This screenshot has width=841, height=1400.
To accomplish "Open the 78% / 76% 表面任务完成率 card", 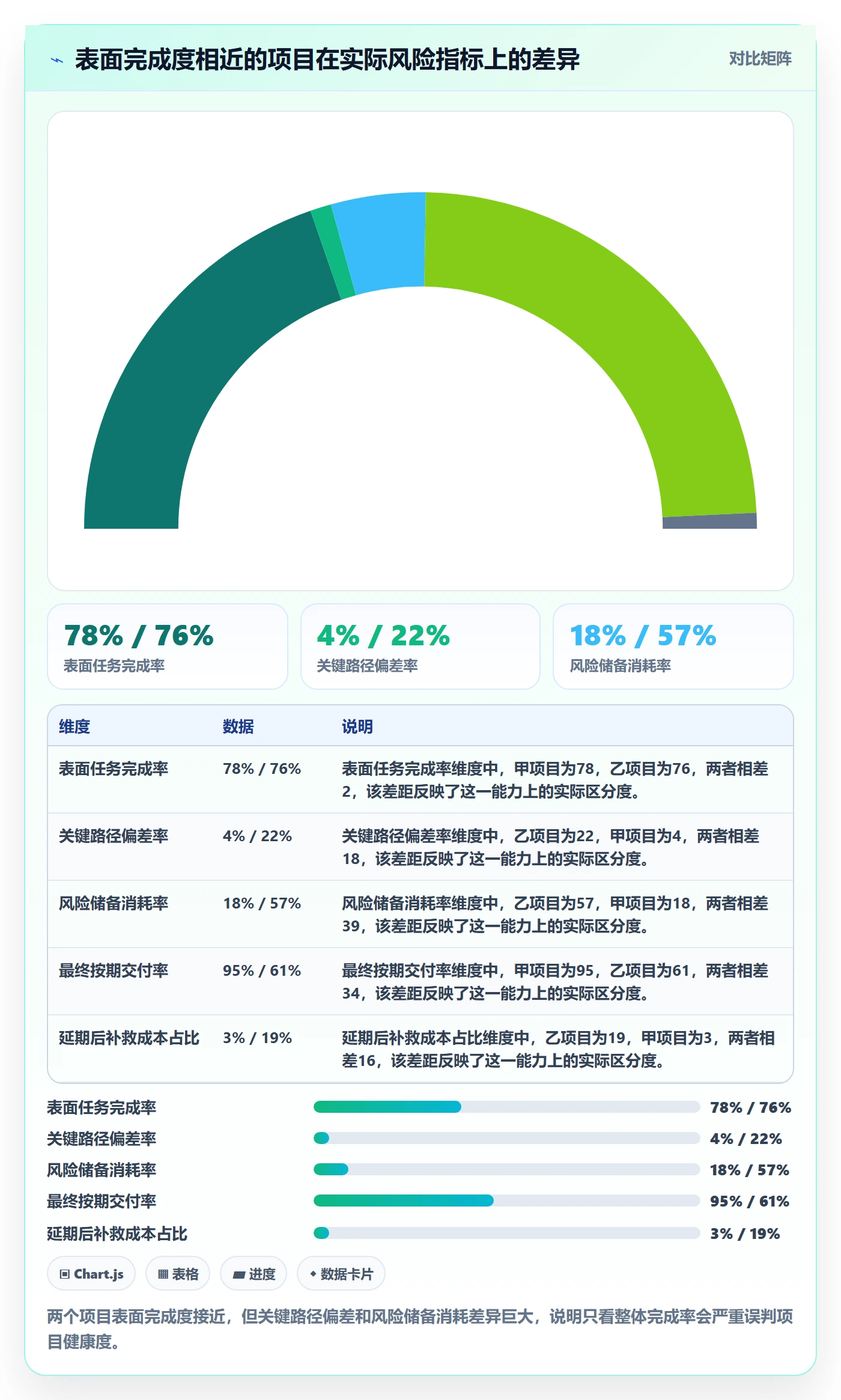I will (x=168, y=647).
